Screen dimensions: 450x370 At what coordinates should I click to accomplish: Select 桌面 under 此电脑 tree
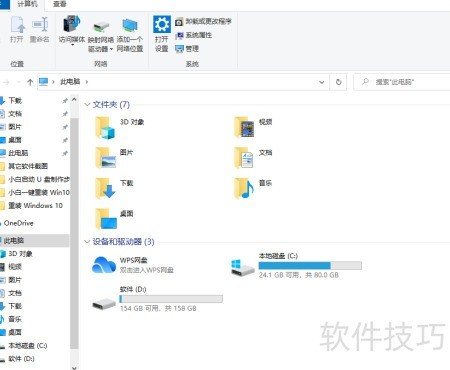point(14,332)
